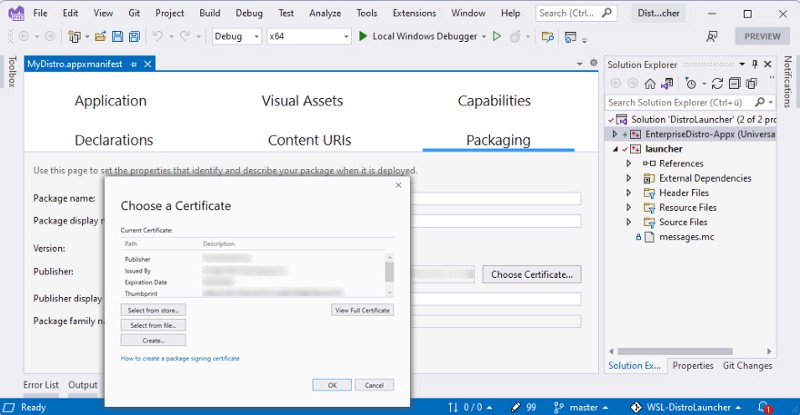
Task: Open the Solution Explorer window options dropdown
Action: (742, 64)
